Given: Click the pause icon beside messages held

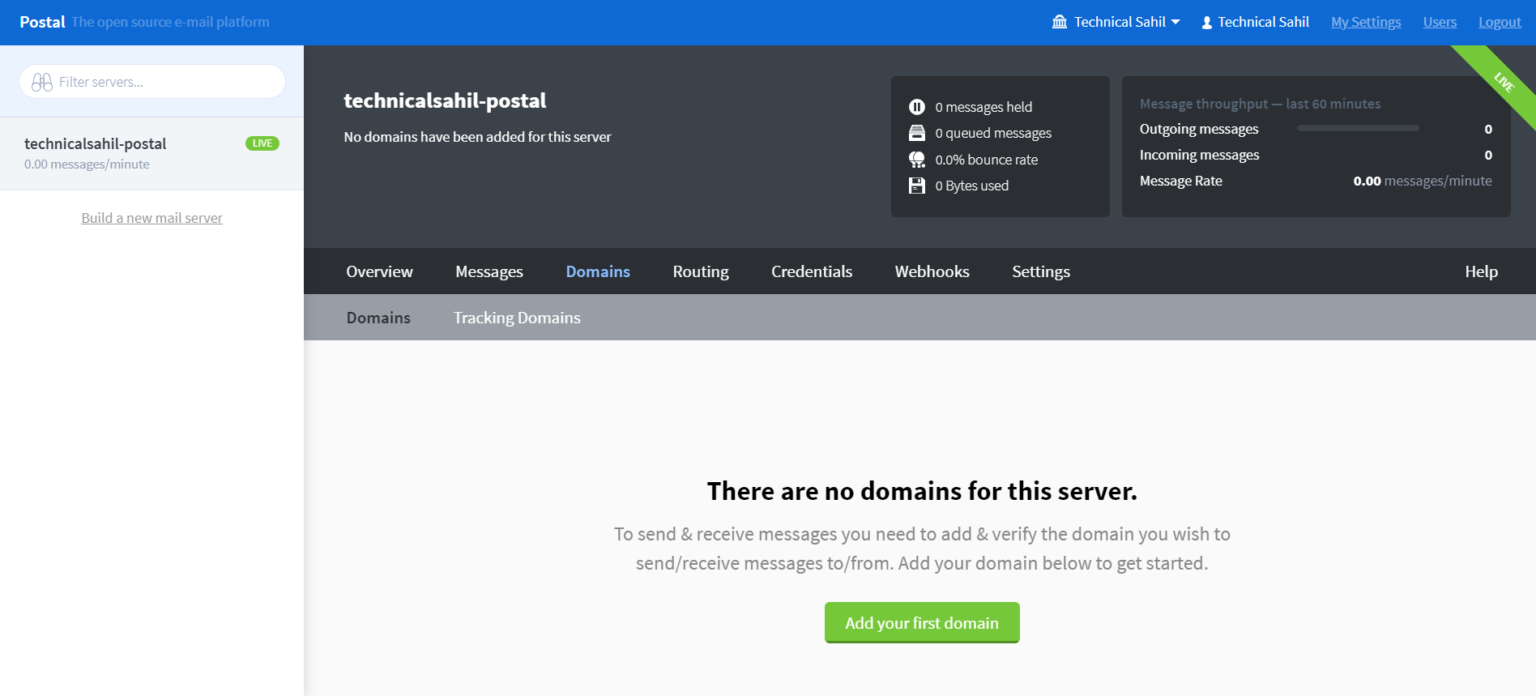Looking at the screenshot, I should tap(917, 106).
